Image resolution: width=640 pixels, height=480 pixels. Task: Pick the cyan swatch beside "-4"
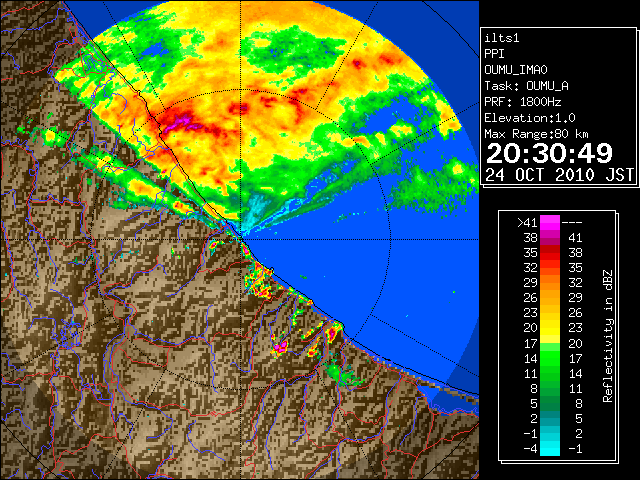click(x=550, y=449)
